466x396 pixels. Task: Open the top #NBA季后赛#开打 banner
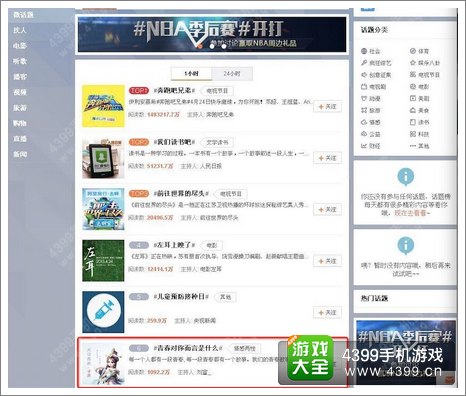[212, 34]
